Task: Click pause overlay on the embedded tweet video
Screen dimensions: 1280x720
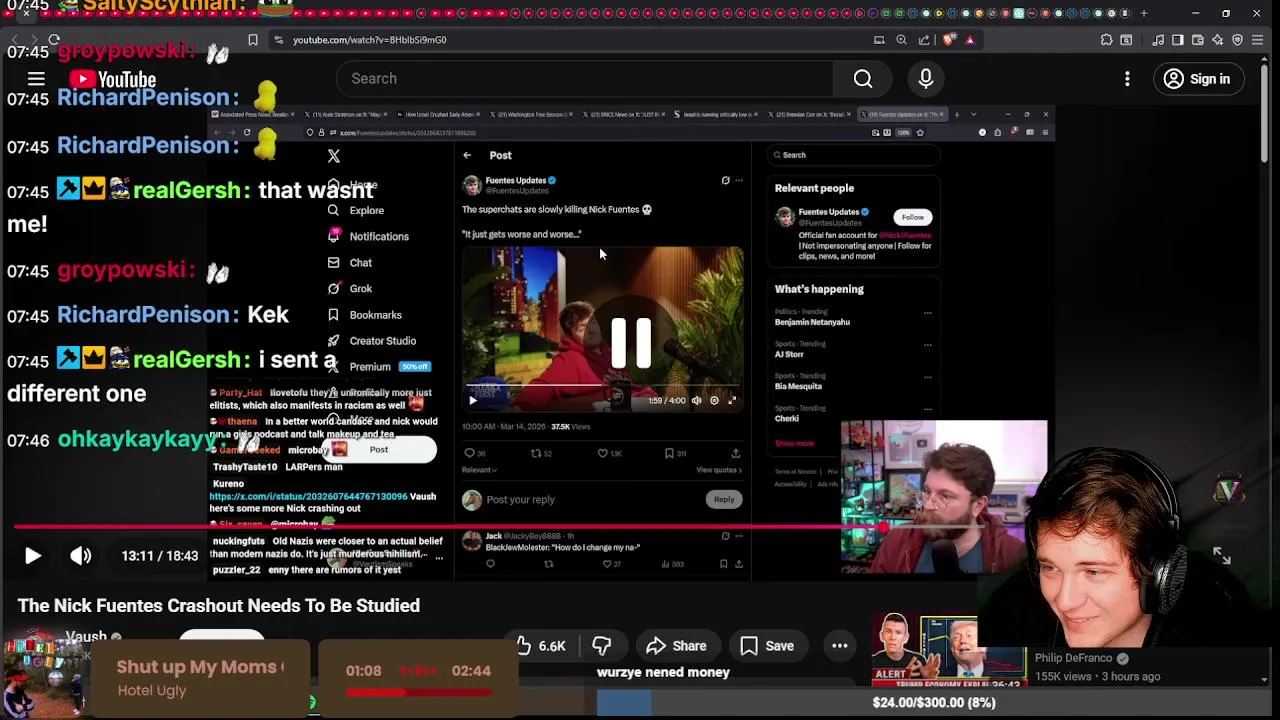Action: [x=631, y=343]
